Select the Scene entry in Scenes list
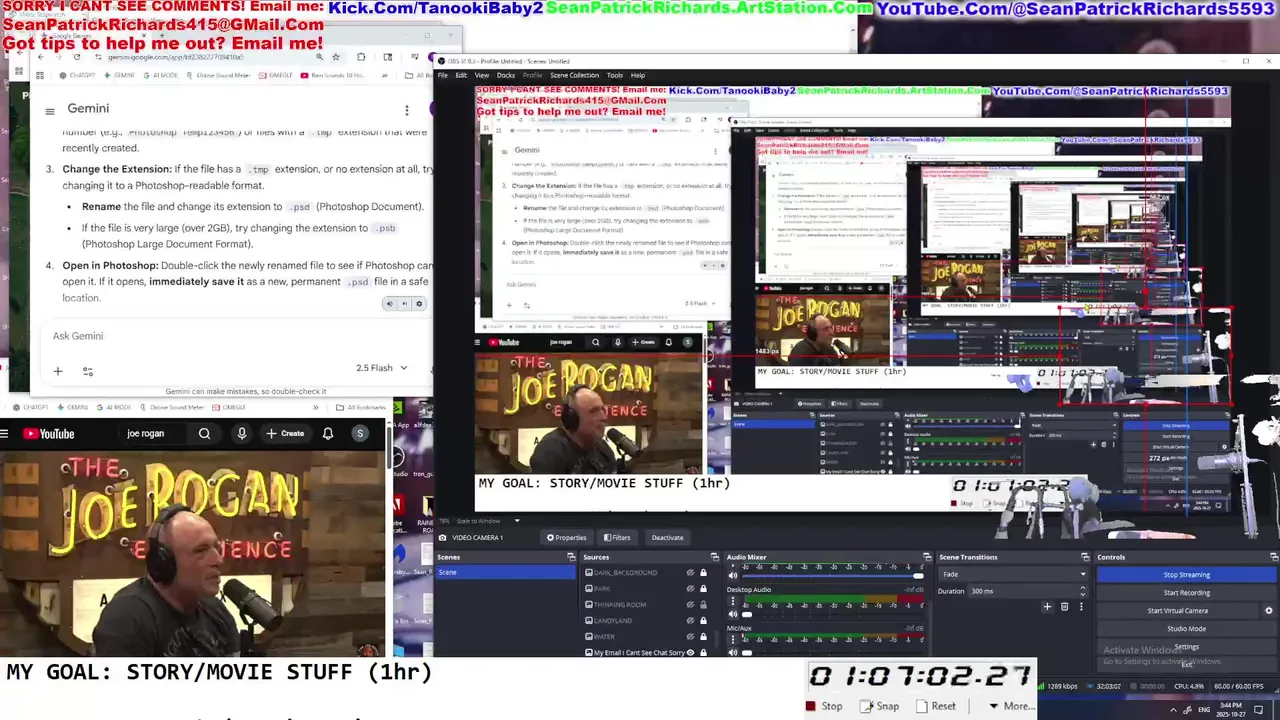This screenshot has height=720, width=1280. 505,572
